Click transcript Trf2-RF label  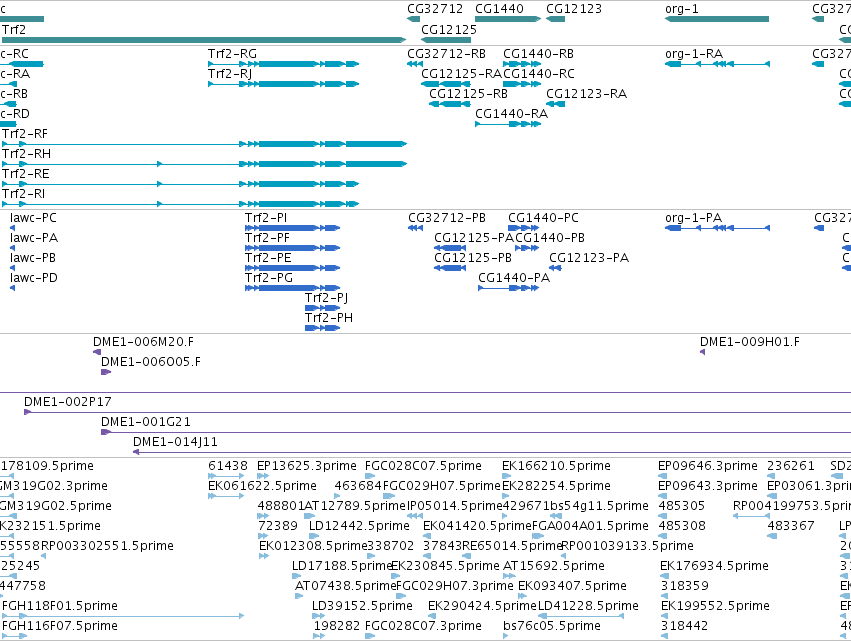(x=25, y=134)
